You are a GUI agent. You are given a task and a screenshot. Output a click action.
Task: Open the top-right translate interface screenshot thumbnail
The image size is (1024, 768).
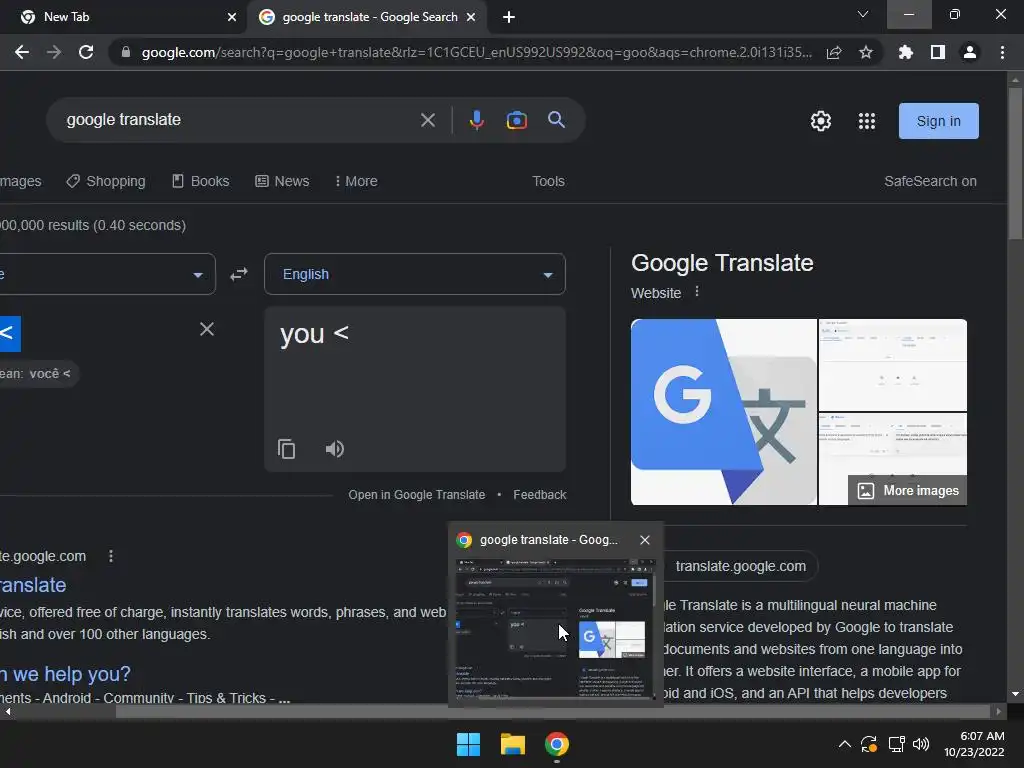pos(893,365)
